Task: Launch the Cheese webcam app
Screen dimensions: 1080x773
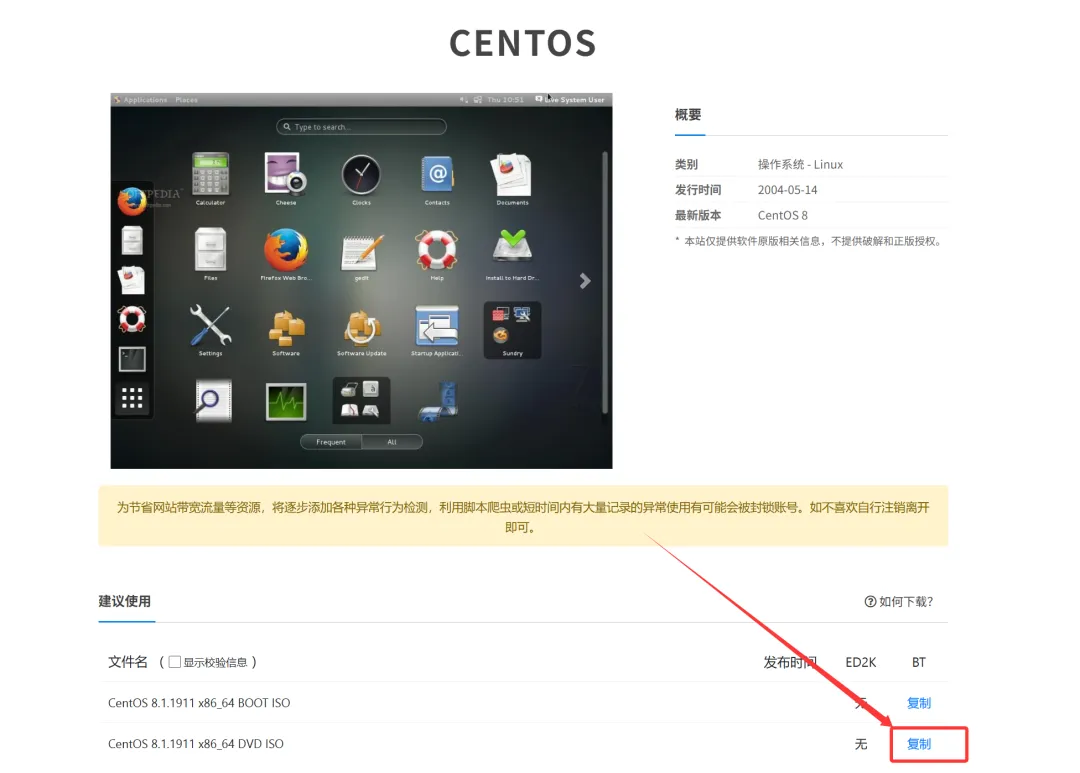Action: pyautogui.click(x=286, y=174)
